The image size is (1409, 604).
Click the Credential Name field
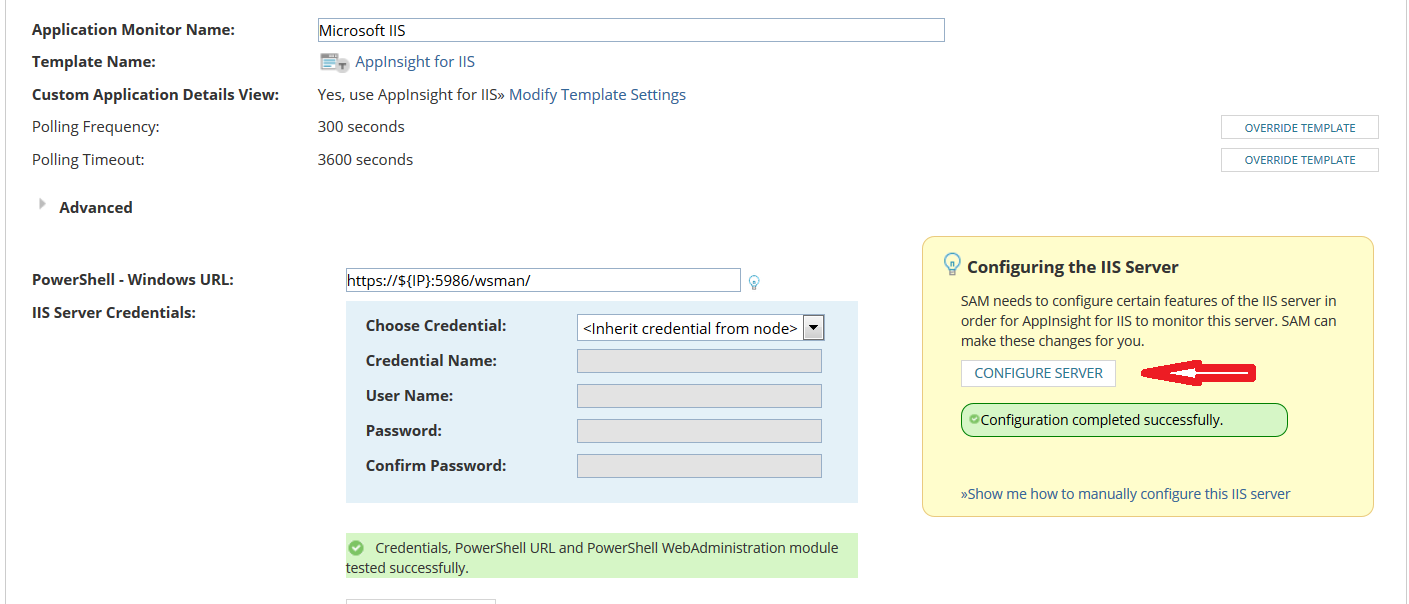pos(699,361)
